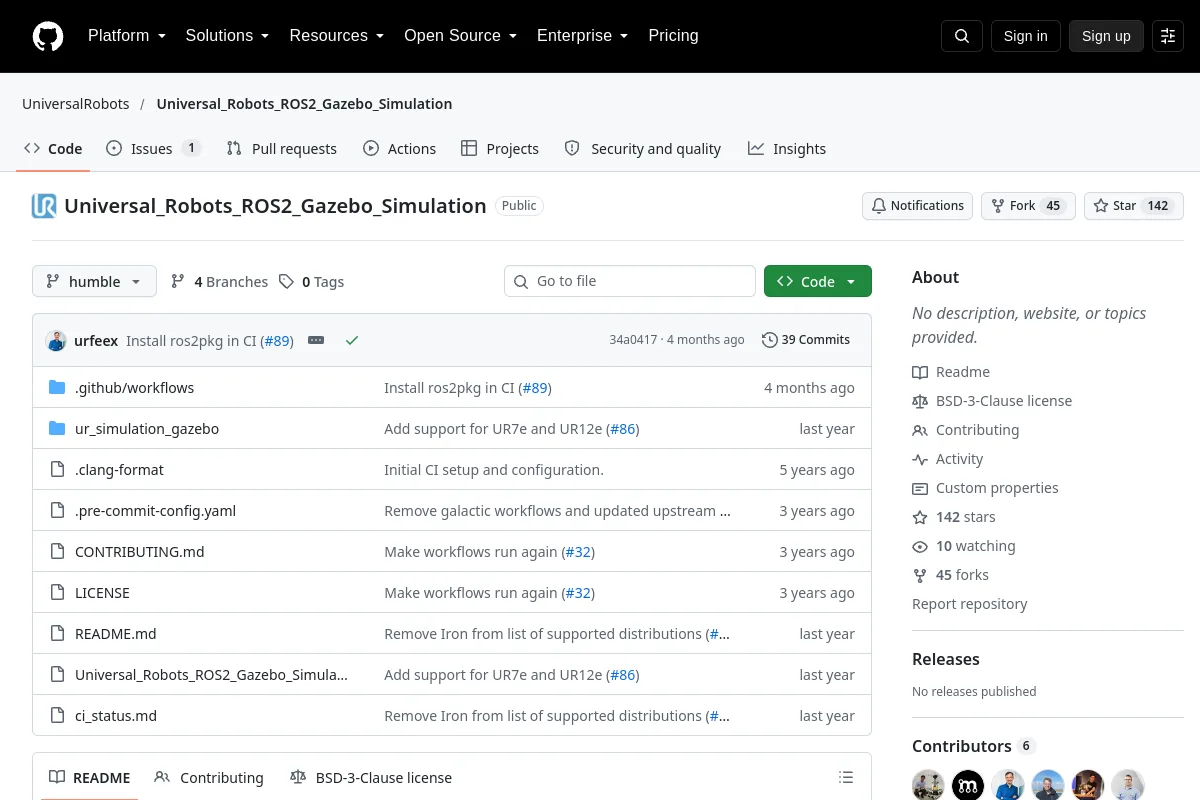Screen dimensions: 1200x800
Task: Open the UniversalRobots owner breadcrumb
Action: (x=76, y=104)
